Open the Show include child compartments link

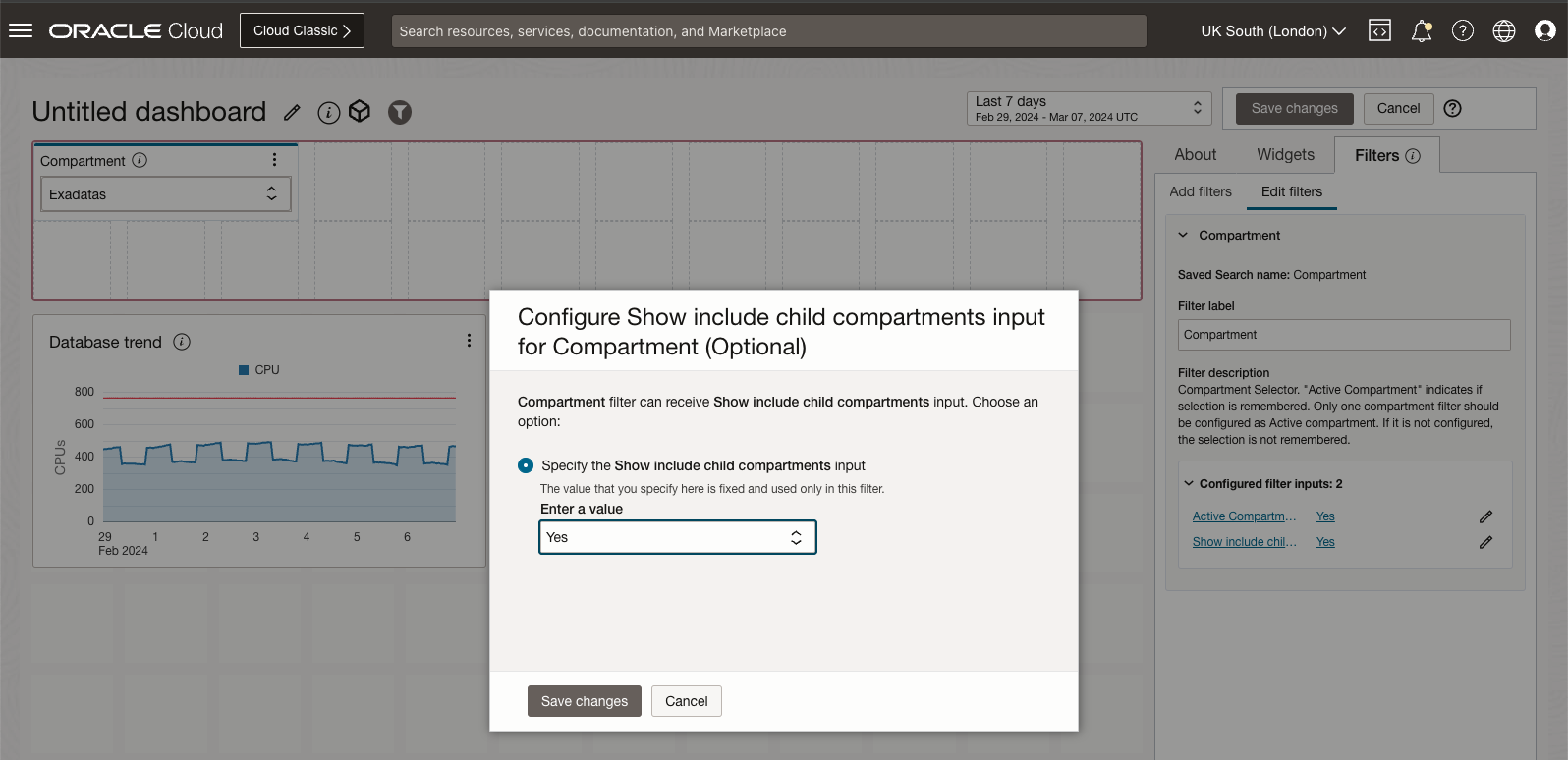point(1244,542)
